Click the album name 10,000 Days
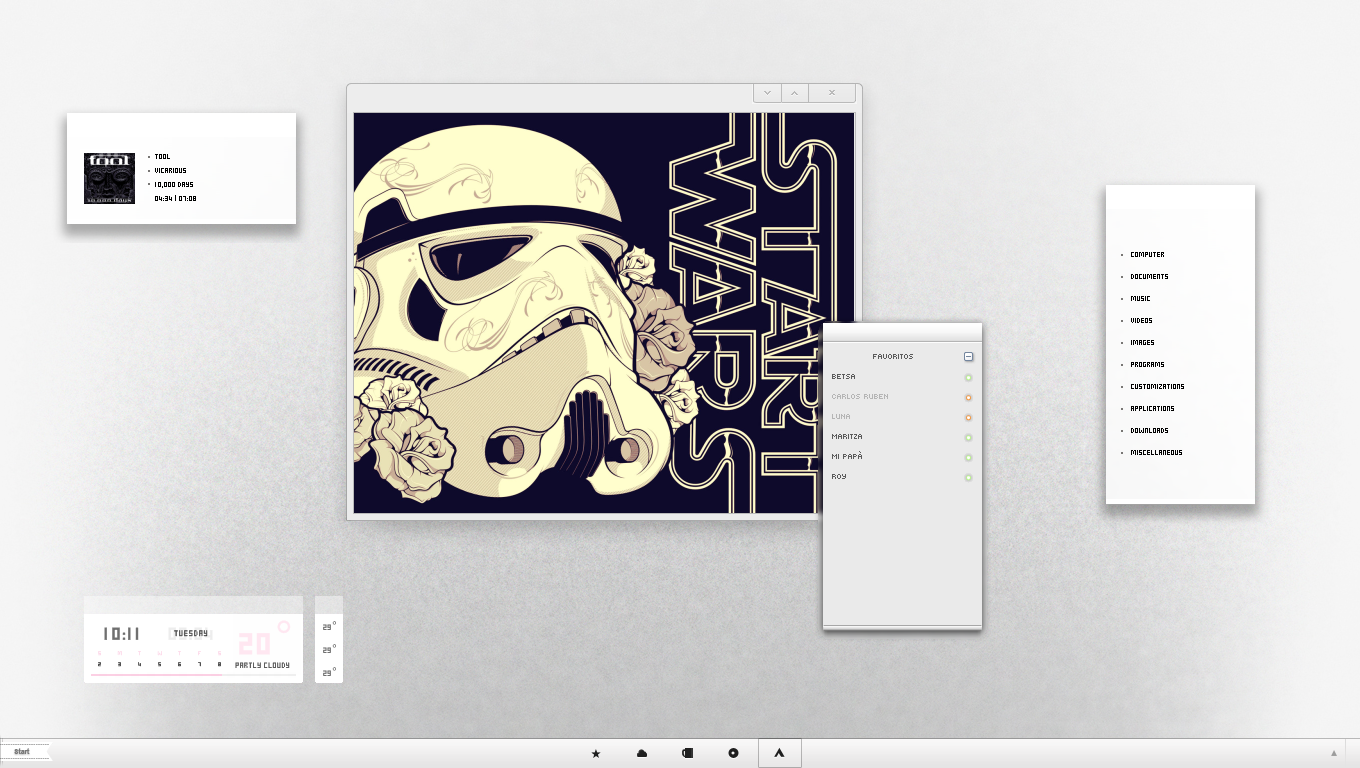 tap(174, 185)
